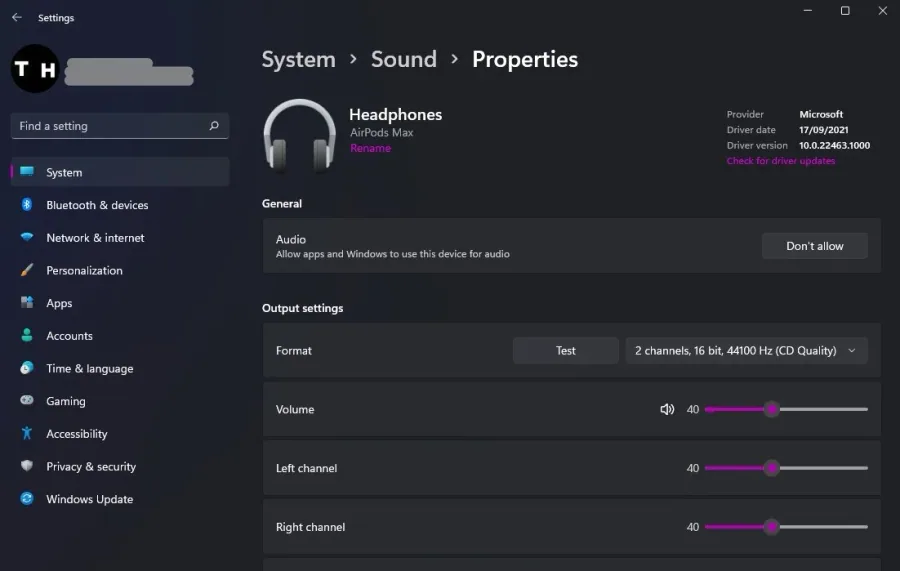Click the search magnifier icon
Viewport: 900px width, 571px height.
click(214, 125)
